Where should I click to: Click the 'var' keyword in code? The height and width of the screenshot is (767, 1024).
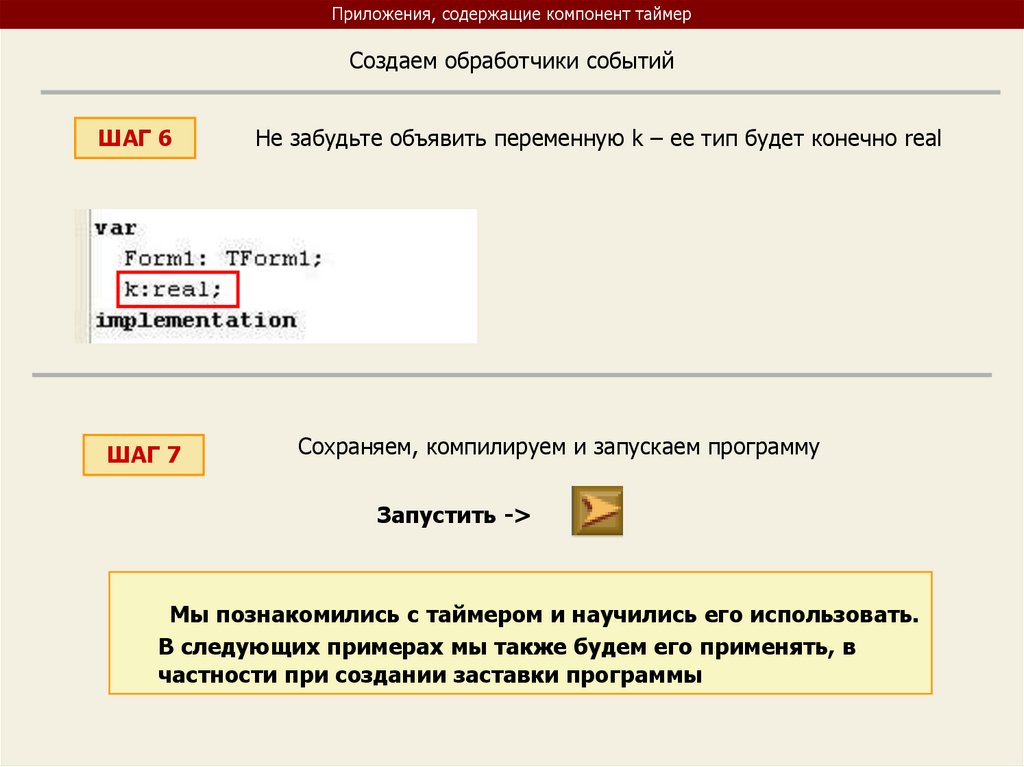[x=116, y=228]
